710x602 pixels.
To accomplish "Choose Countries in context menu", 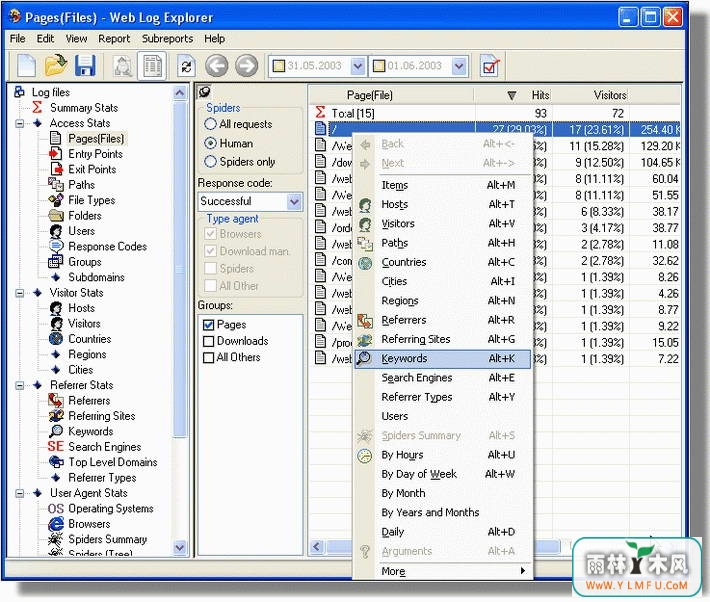I will pos(442,262).
